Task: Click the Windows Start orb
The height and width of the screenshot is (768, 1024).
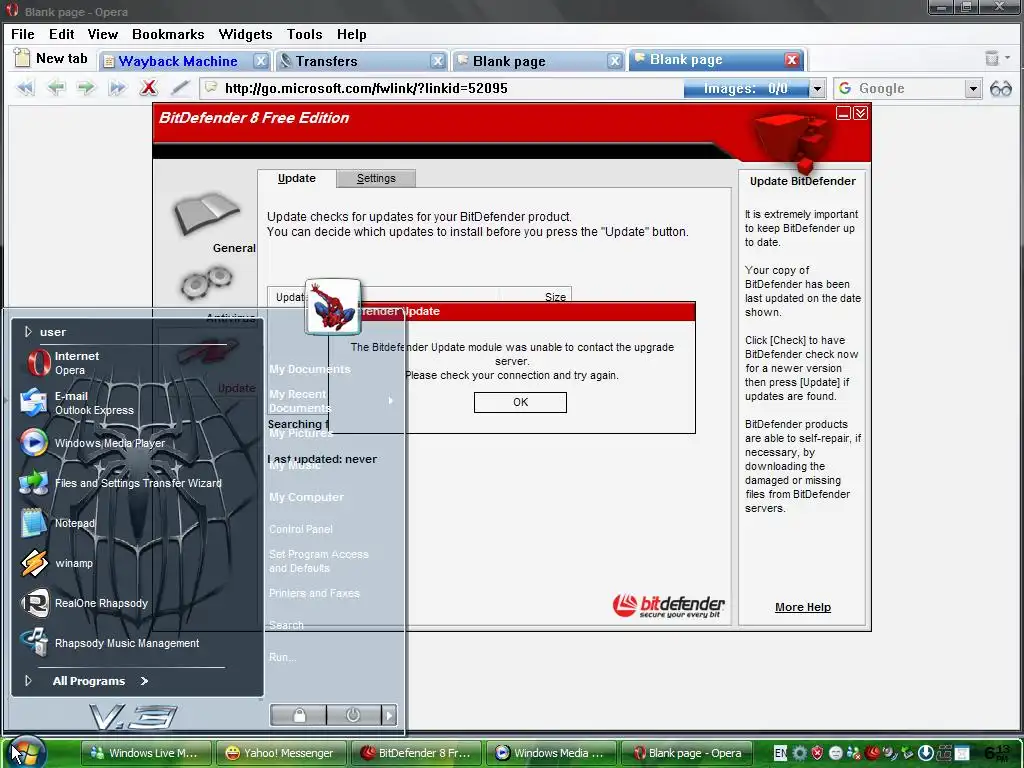Action: pos(25,751)
